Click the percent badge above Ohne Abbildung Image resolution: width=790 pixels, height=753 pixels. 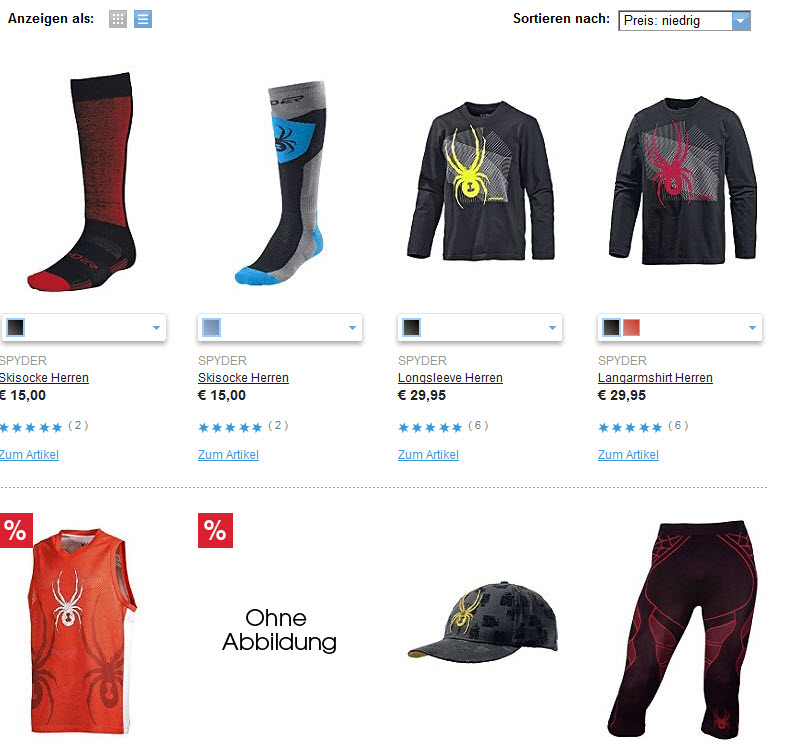coord(215,530)
